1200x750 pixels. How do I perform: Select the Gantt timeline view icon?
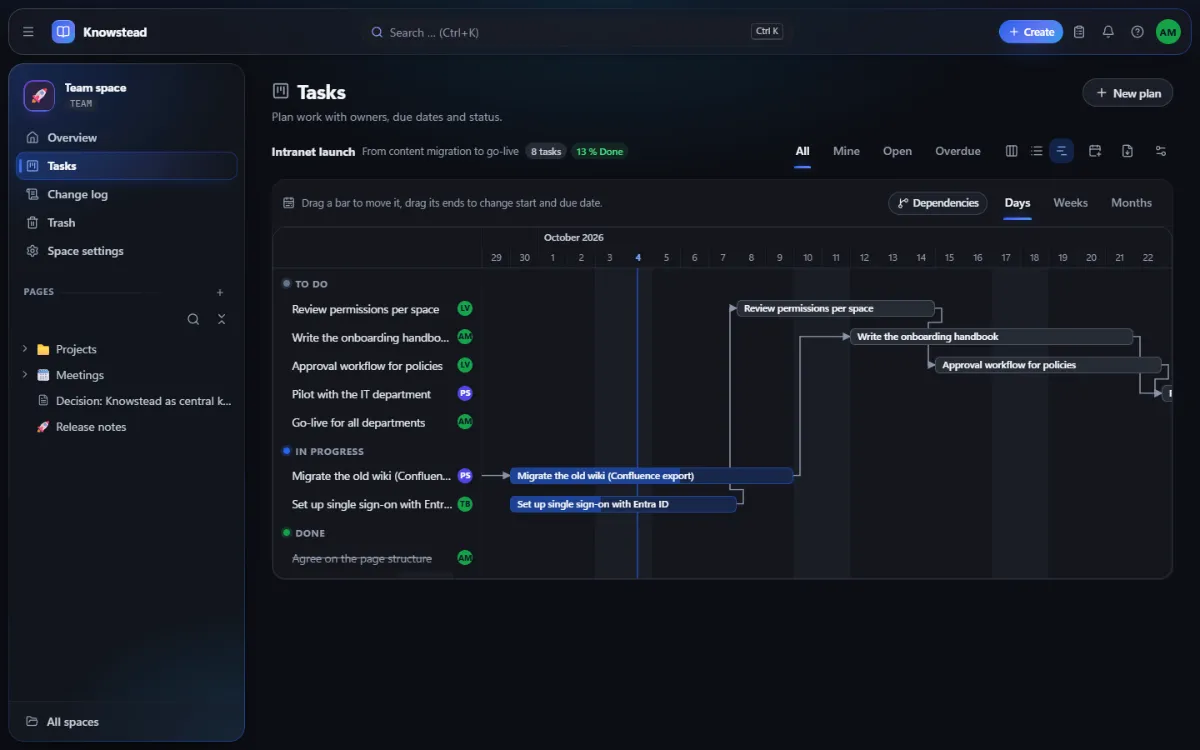coord(1061,151)
